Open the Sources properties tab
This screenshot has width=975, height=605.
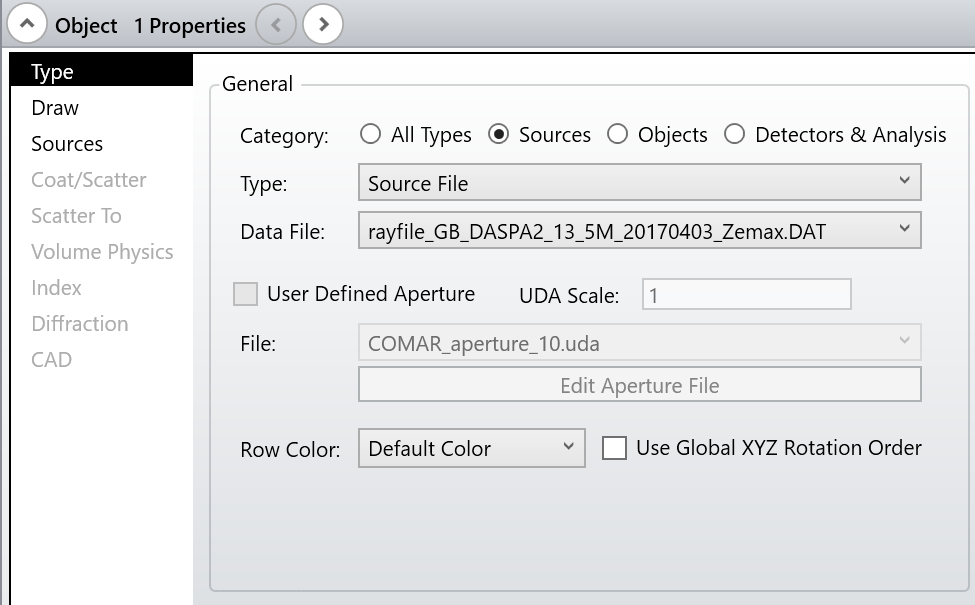(x=67, y=144)
